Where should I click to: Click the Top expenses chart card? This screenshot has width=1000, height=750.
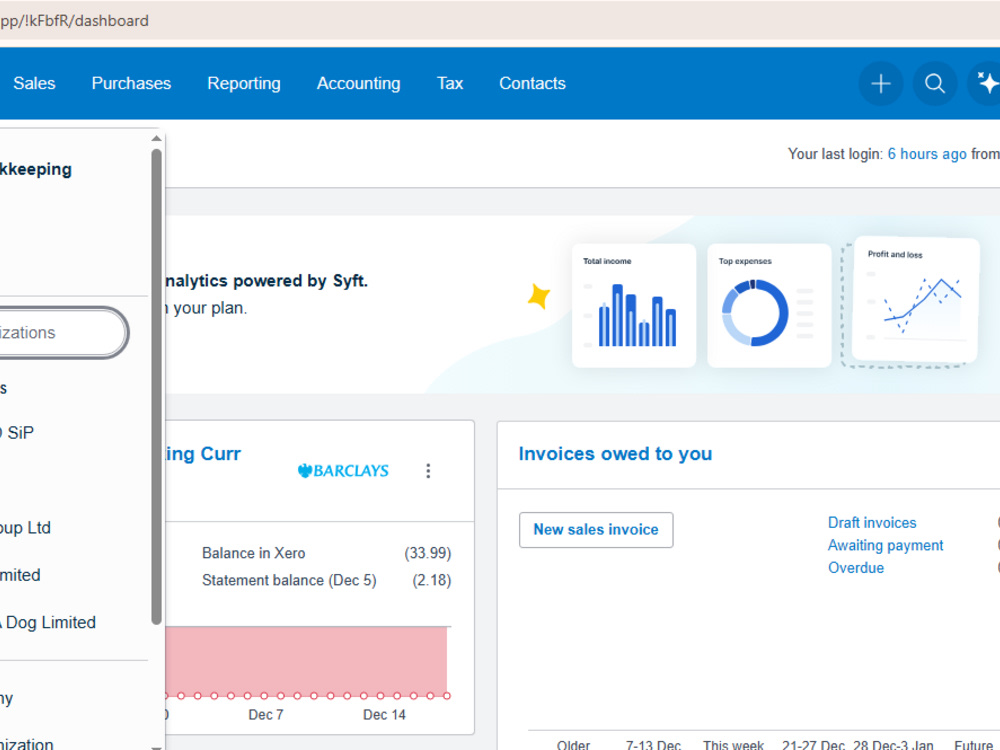coord(769,305)
